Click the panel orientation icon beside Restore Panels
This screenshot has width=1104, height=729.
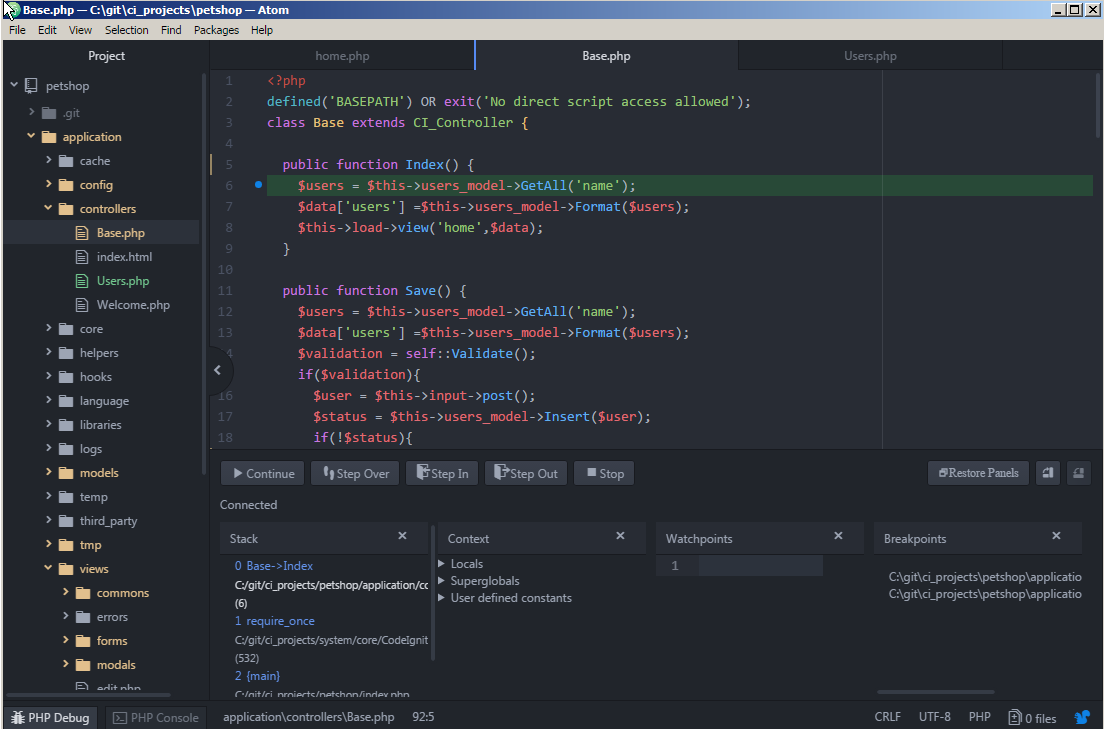click(1046, 472)
